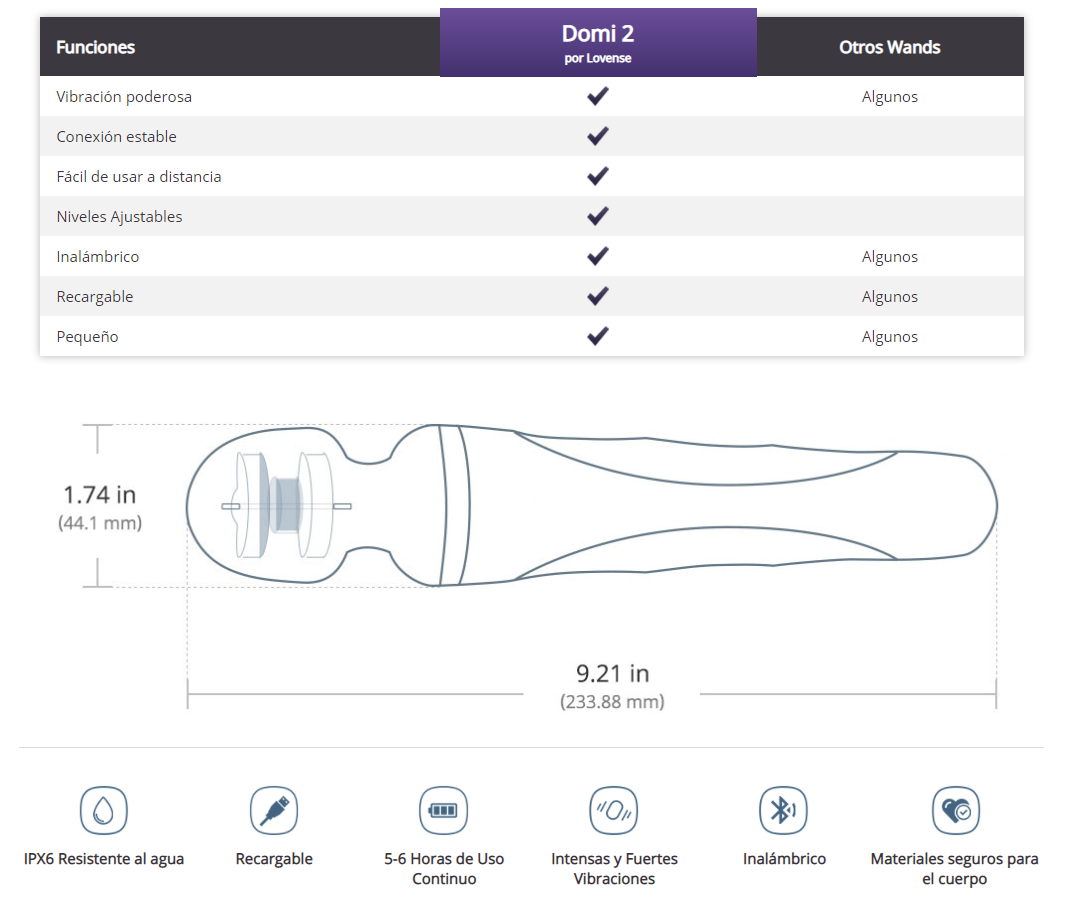1074x901 pixels.
Task: Select the Otros Wands column header
Action: point(889,47)
